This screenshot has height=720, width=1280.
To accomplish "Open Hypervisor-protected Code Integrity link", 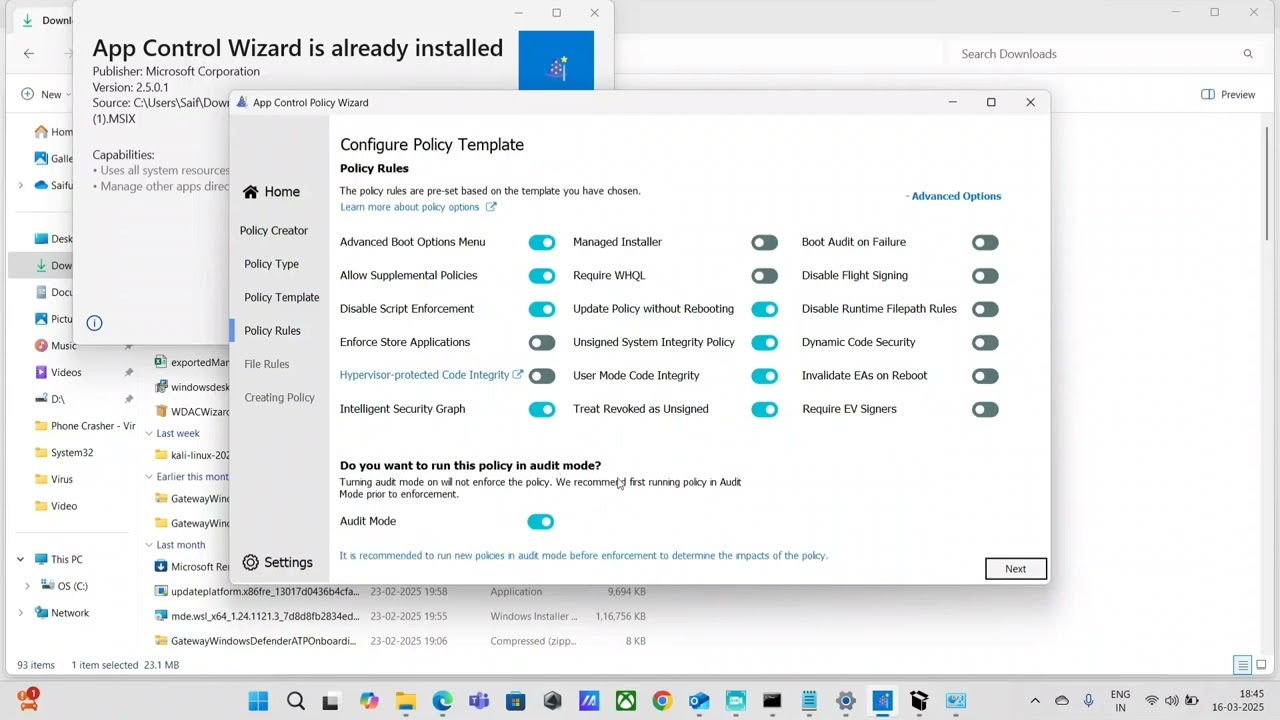I will (424, 375).
